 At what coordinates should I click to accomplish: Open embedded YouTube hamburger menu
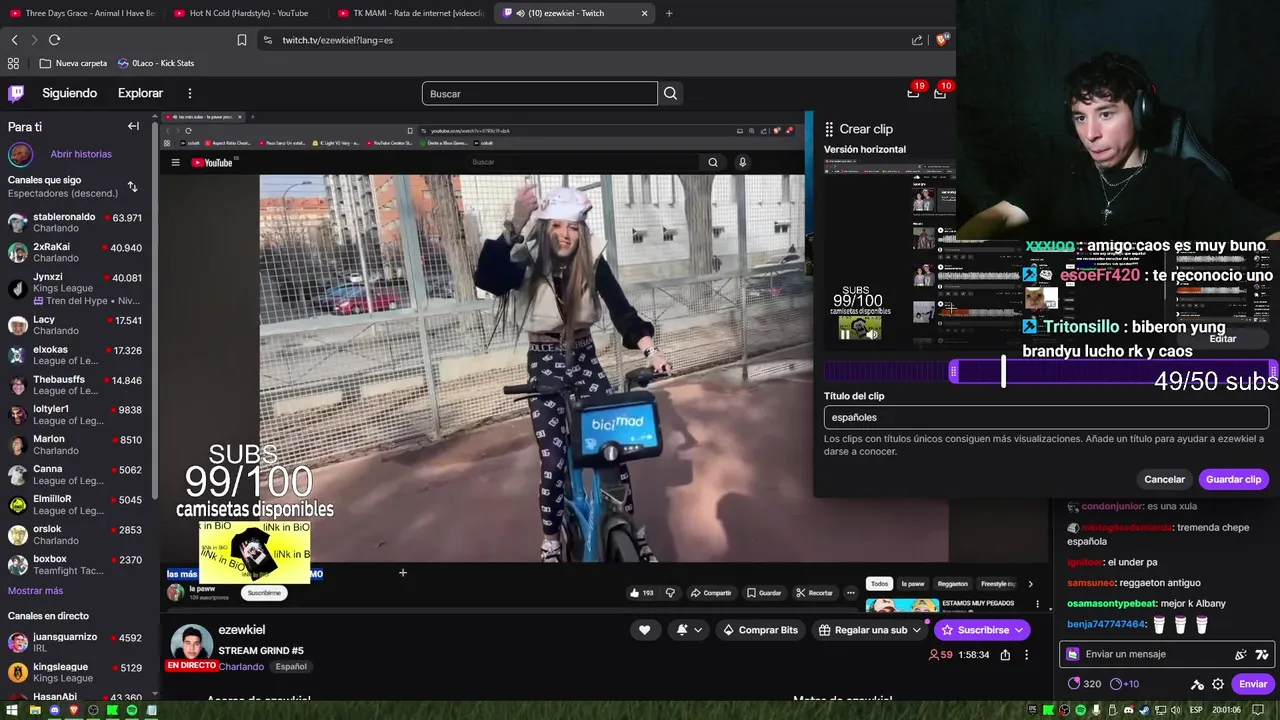pyautogui.click(x=175, y=162)
